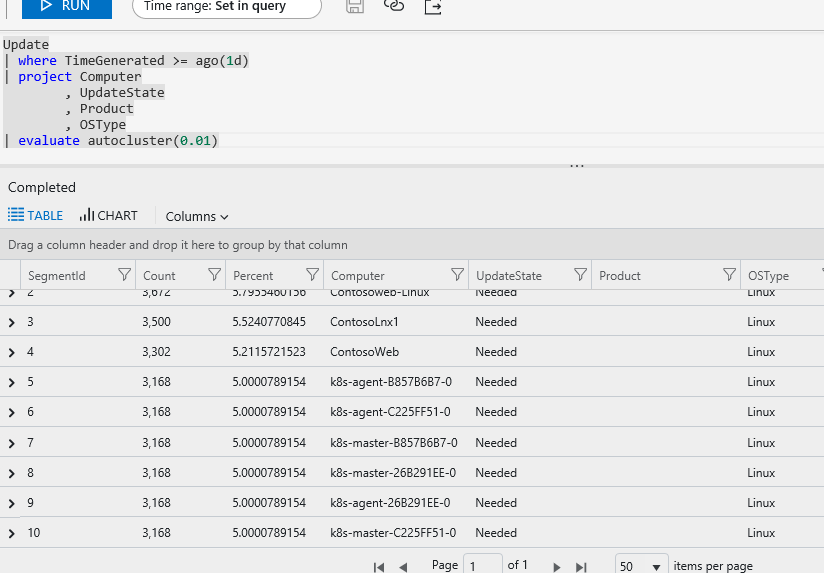Select k8s-agent-B857B6B7-0 cell
824x573 pixels.
point(391,382)
